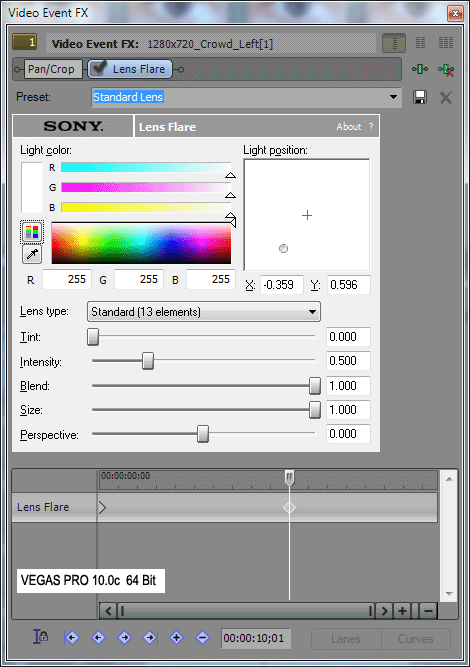The height and width of the screenshot is (667, 470).
Task: Go to the previous keyframe
Action: tap(98, 637)
